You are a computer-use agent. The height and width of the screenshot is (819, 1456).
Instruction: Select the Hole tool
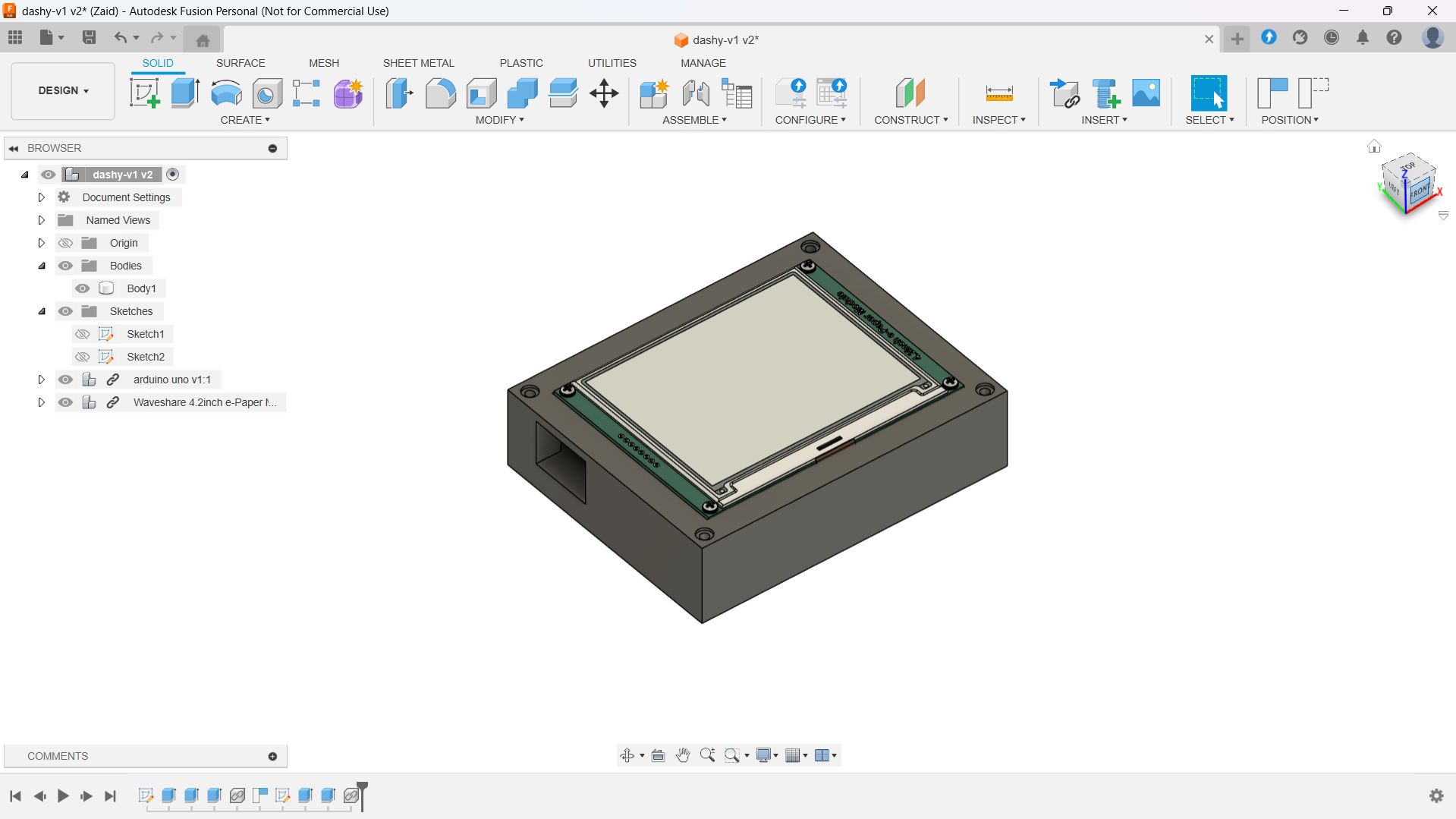(x=267, y=93)
